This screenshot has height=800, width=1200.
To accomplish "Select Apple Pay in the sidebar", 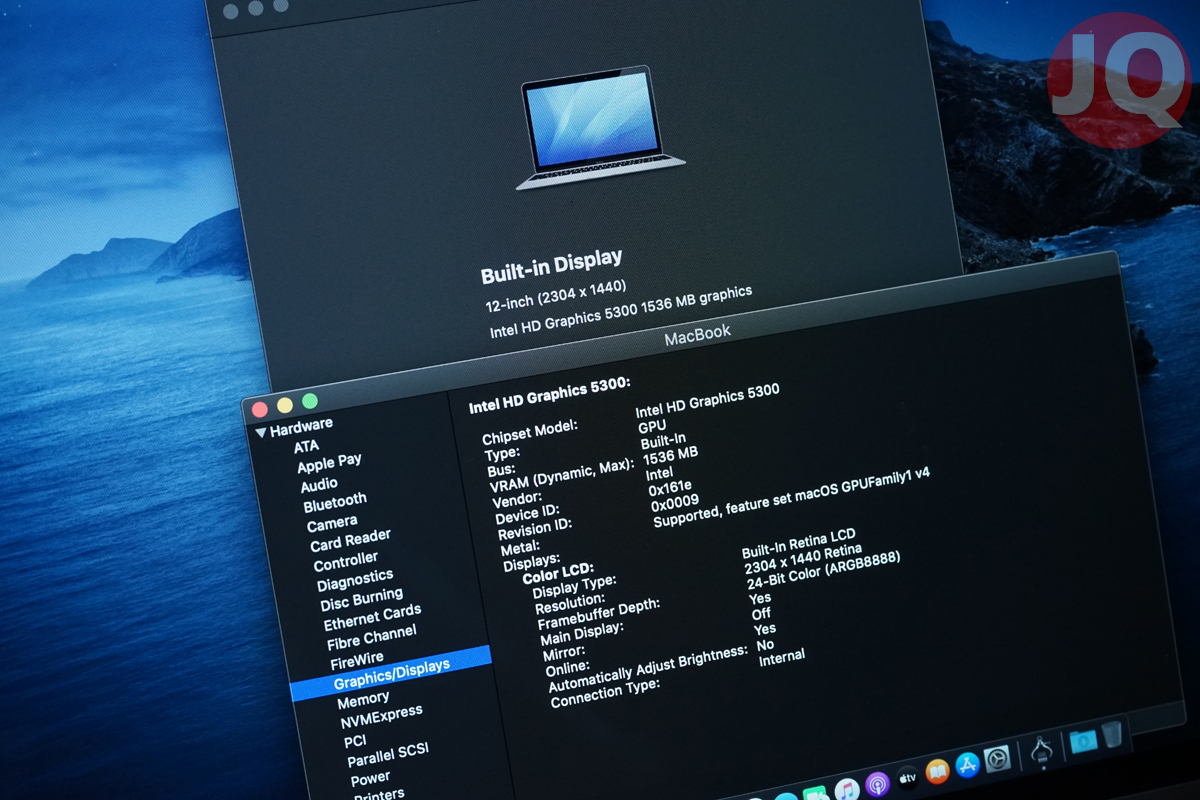I will coord(329,463).
